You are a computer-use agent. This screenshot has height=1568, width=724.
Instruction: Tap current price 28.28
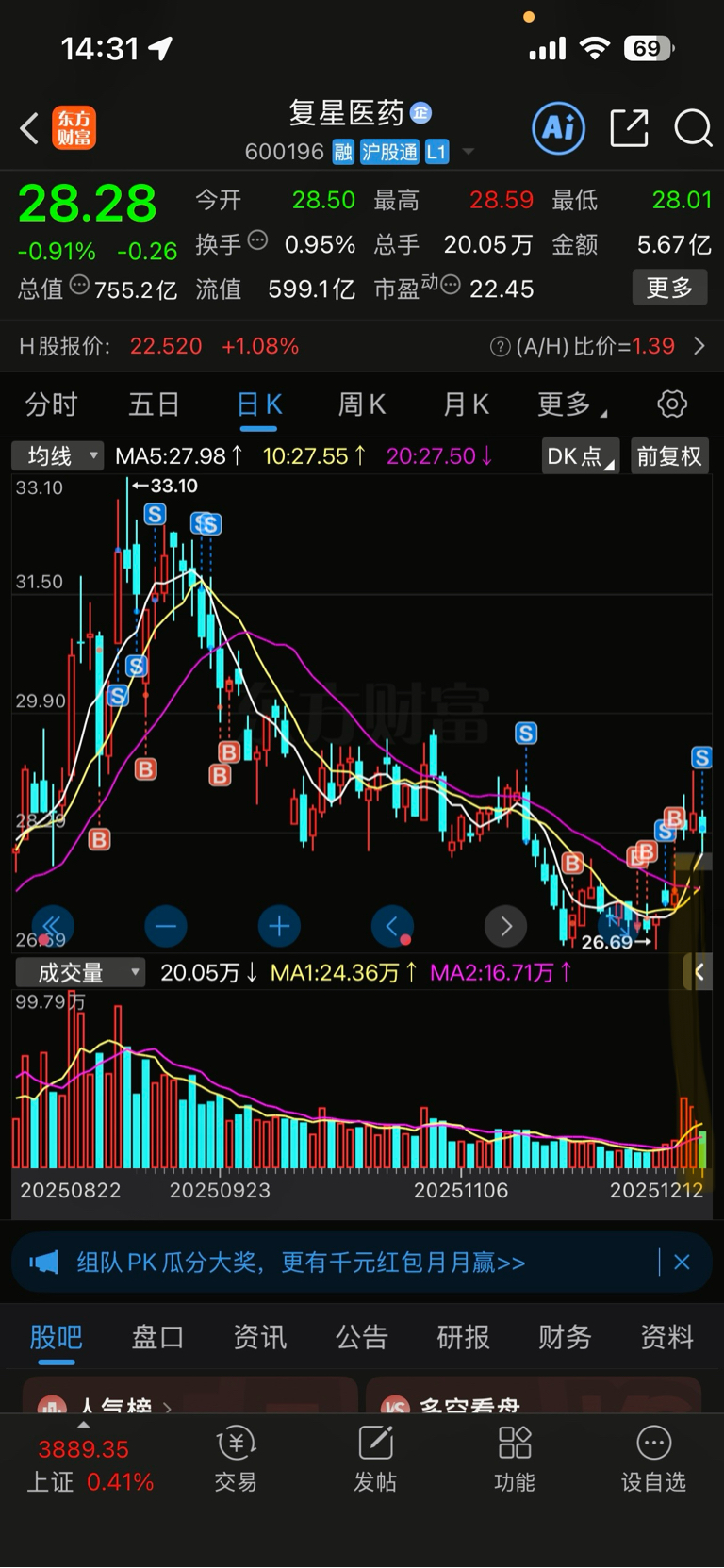coord(88,204)
